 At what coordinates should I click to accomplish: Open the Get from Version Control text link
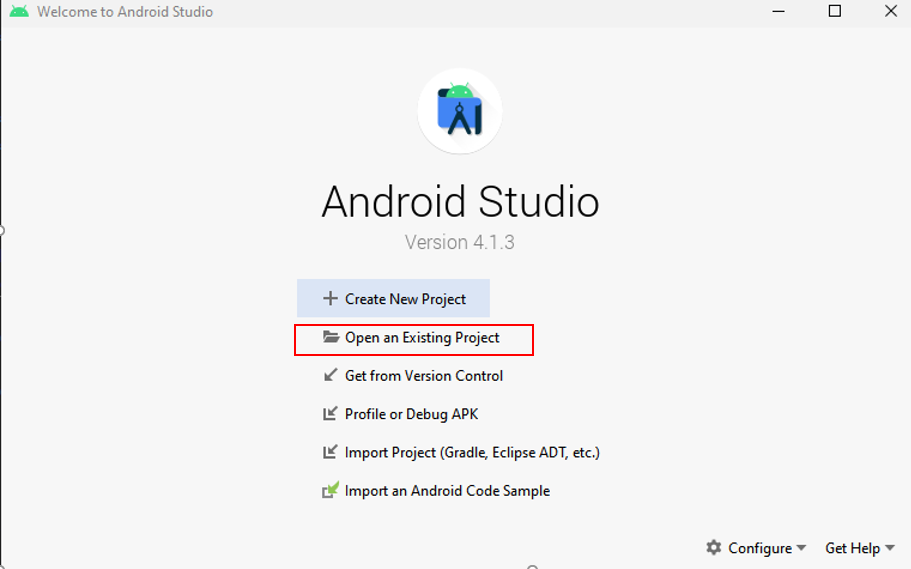424,376
